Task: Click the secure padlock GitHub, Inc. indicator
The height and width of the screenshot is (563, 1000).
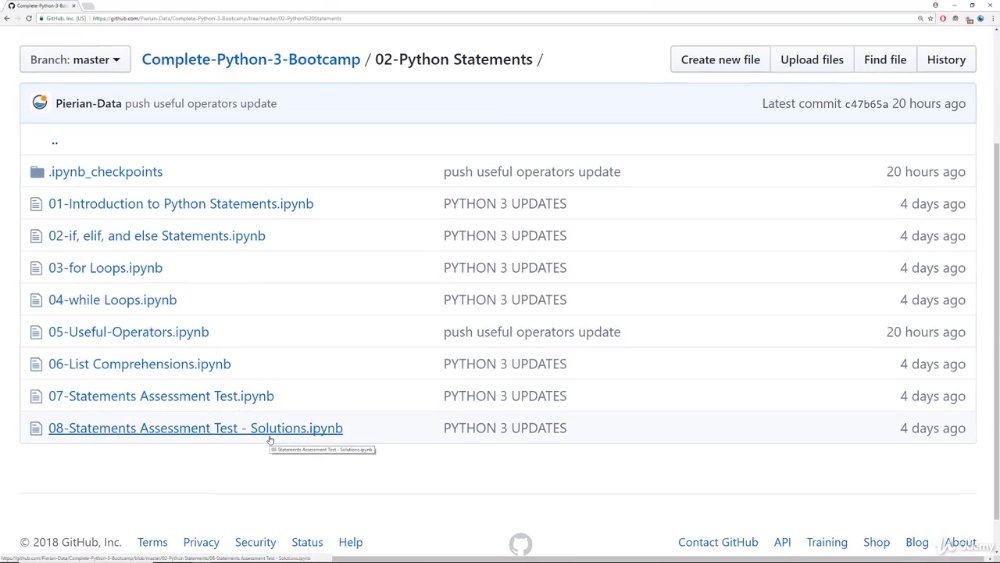Action: 62,18
